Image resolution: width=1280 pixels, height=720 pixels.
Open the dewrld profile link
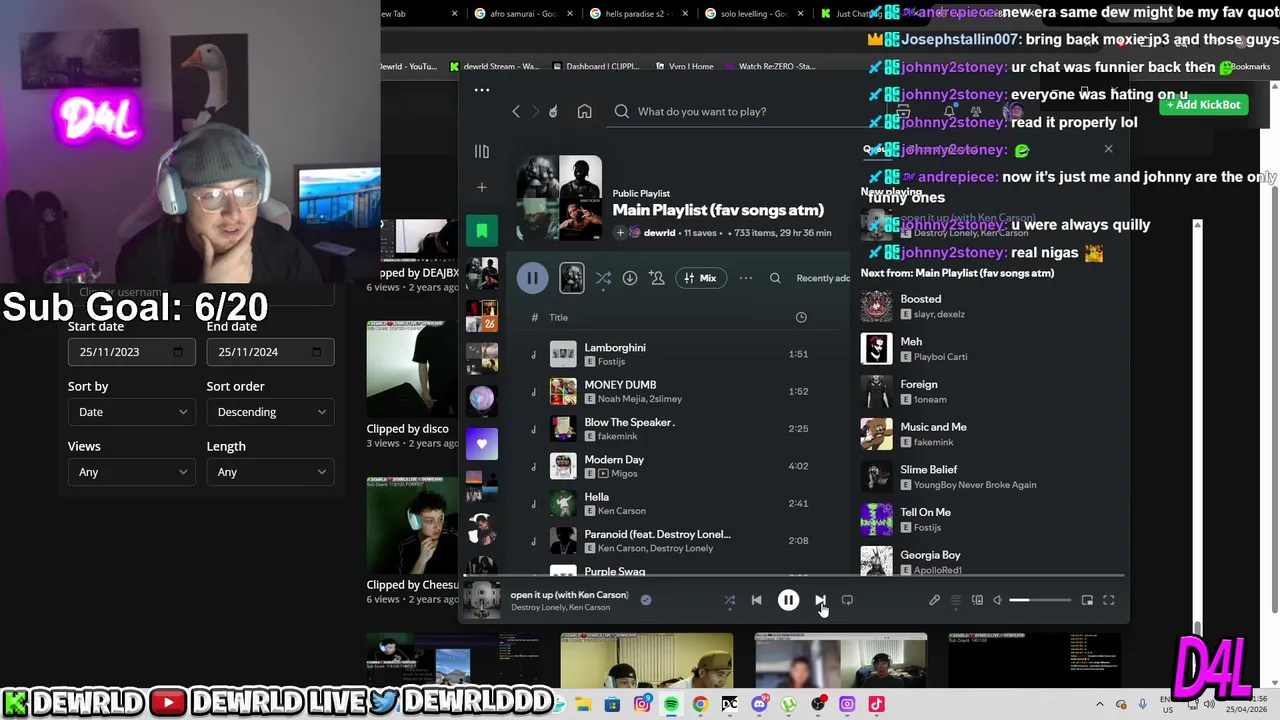[659, 233]
